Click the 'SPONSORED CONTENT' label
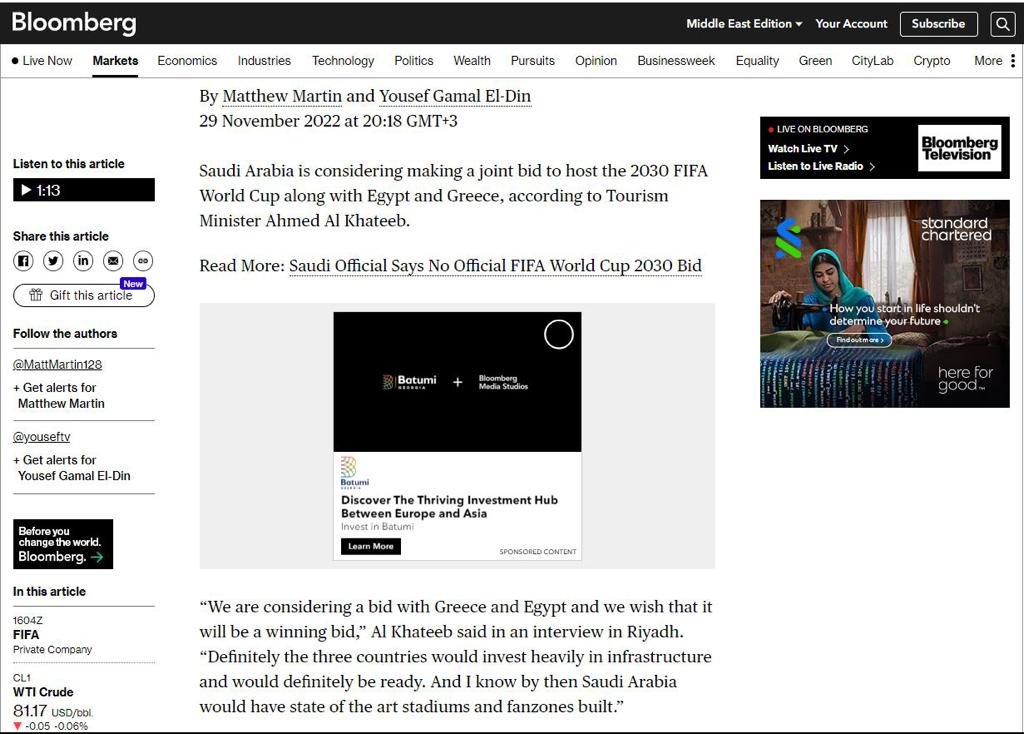Viewport: 1024px width, 734px height. [538, 552]
